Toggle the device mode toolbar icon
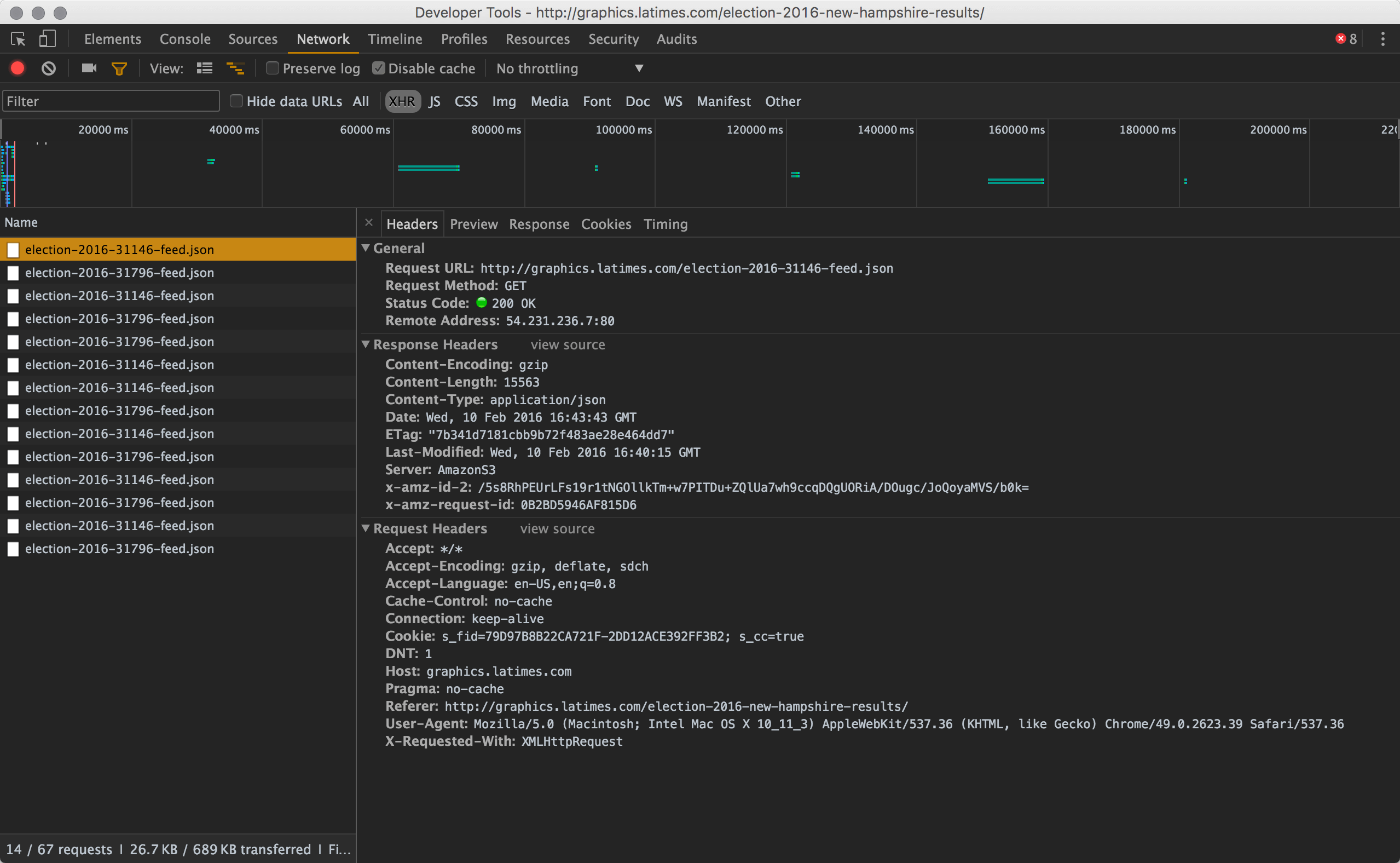The image size is (1400, 863). (x=47, y=39)
